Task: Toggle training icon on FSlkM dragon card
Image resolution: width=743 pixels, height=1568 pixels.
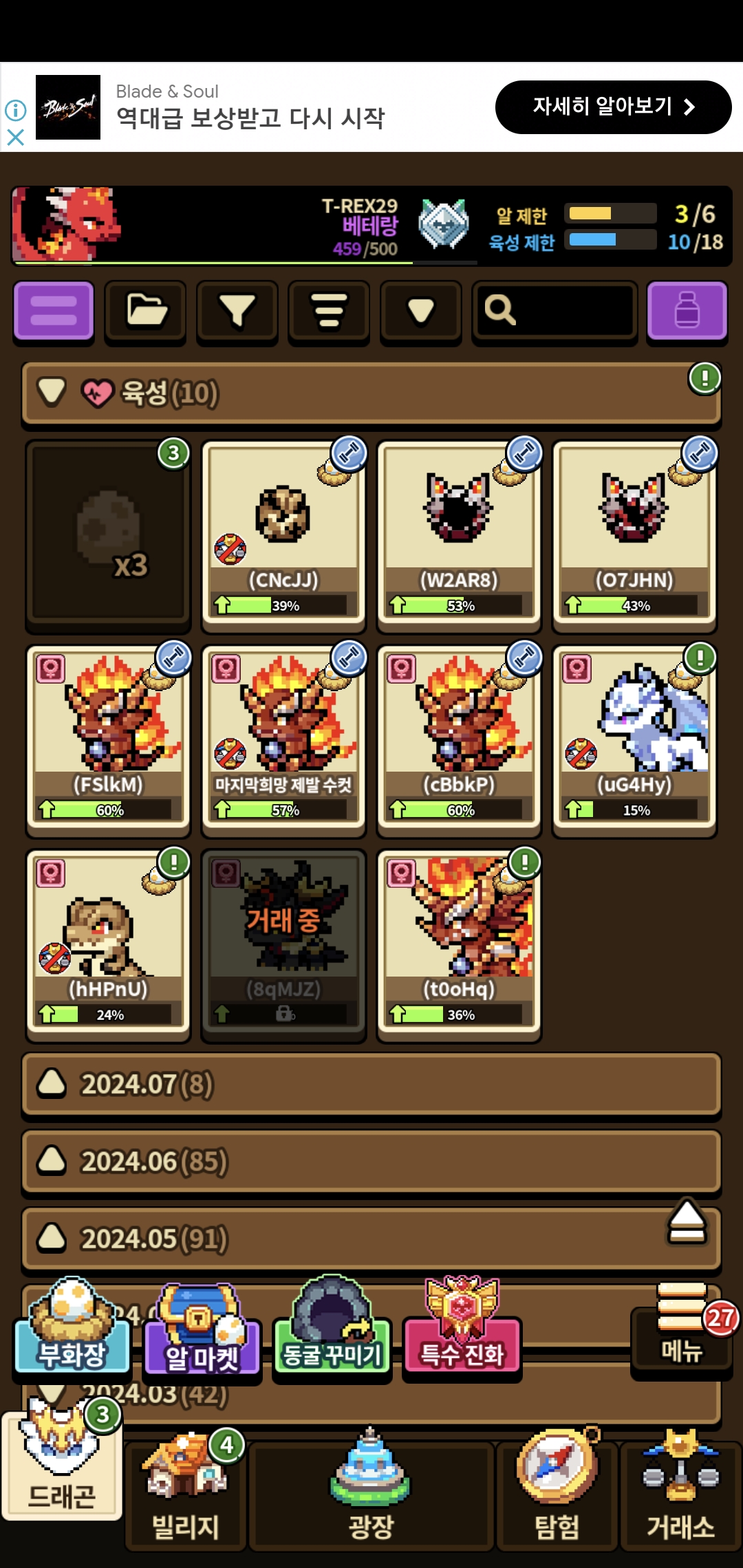Action: click(173, 658)
